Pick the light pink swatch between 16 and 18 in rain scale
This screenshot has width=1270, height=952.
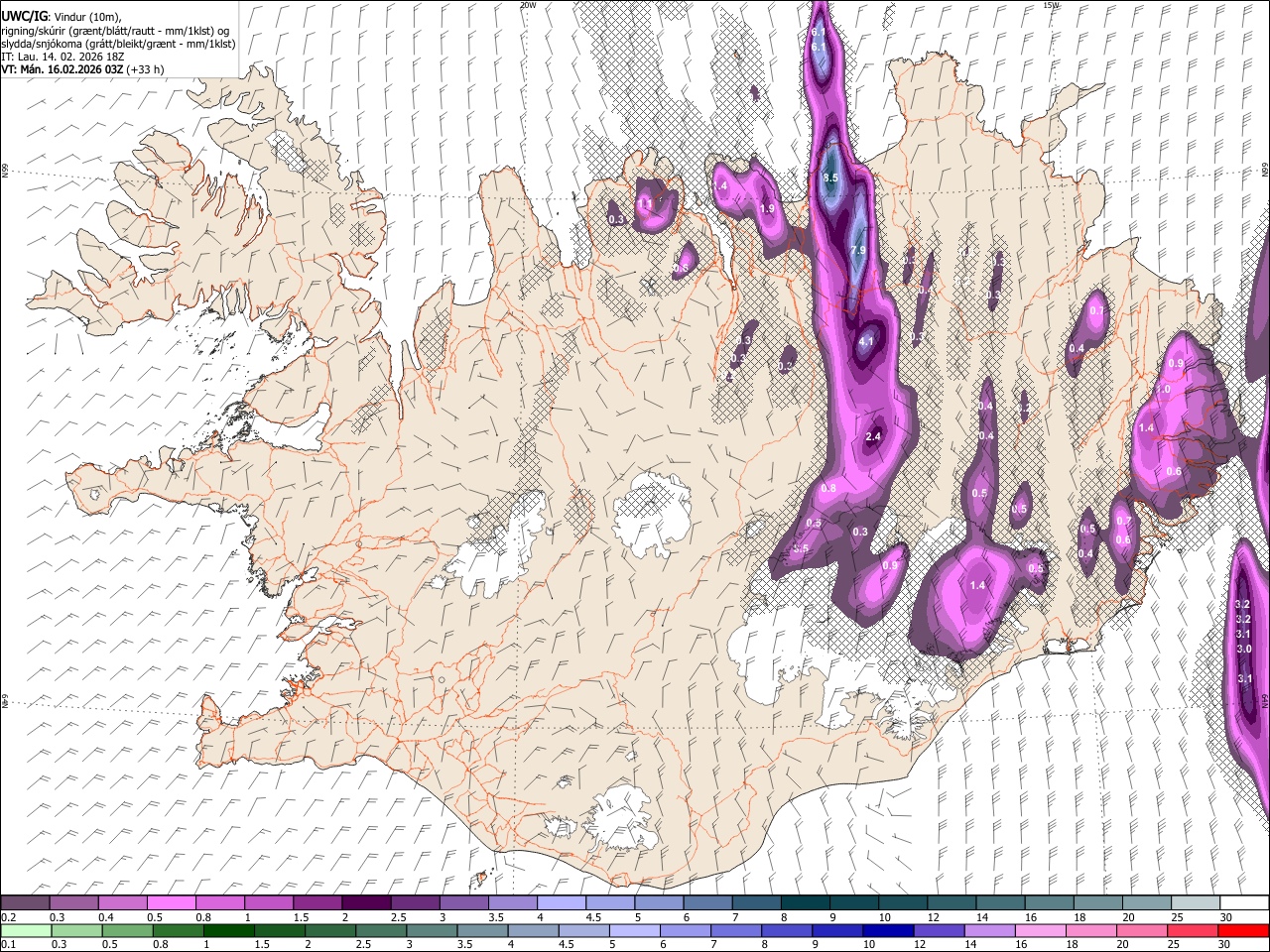[1039, 930]
